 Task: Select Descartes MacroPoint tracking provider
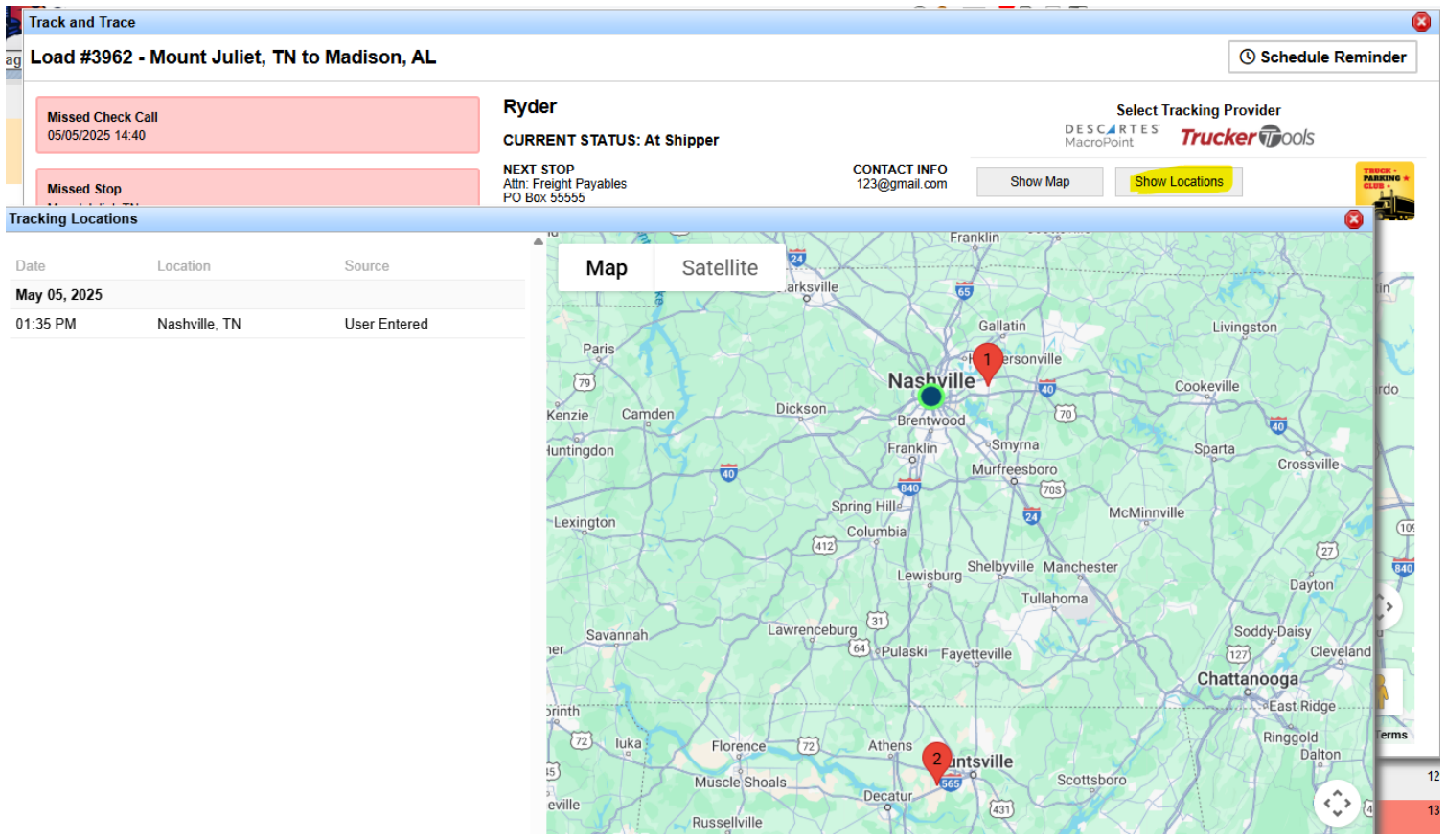1112,135
